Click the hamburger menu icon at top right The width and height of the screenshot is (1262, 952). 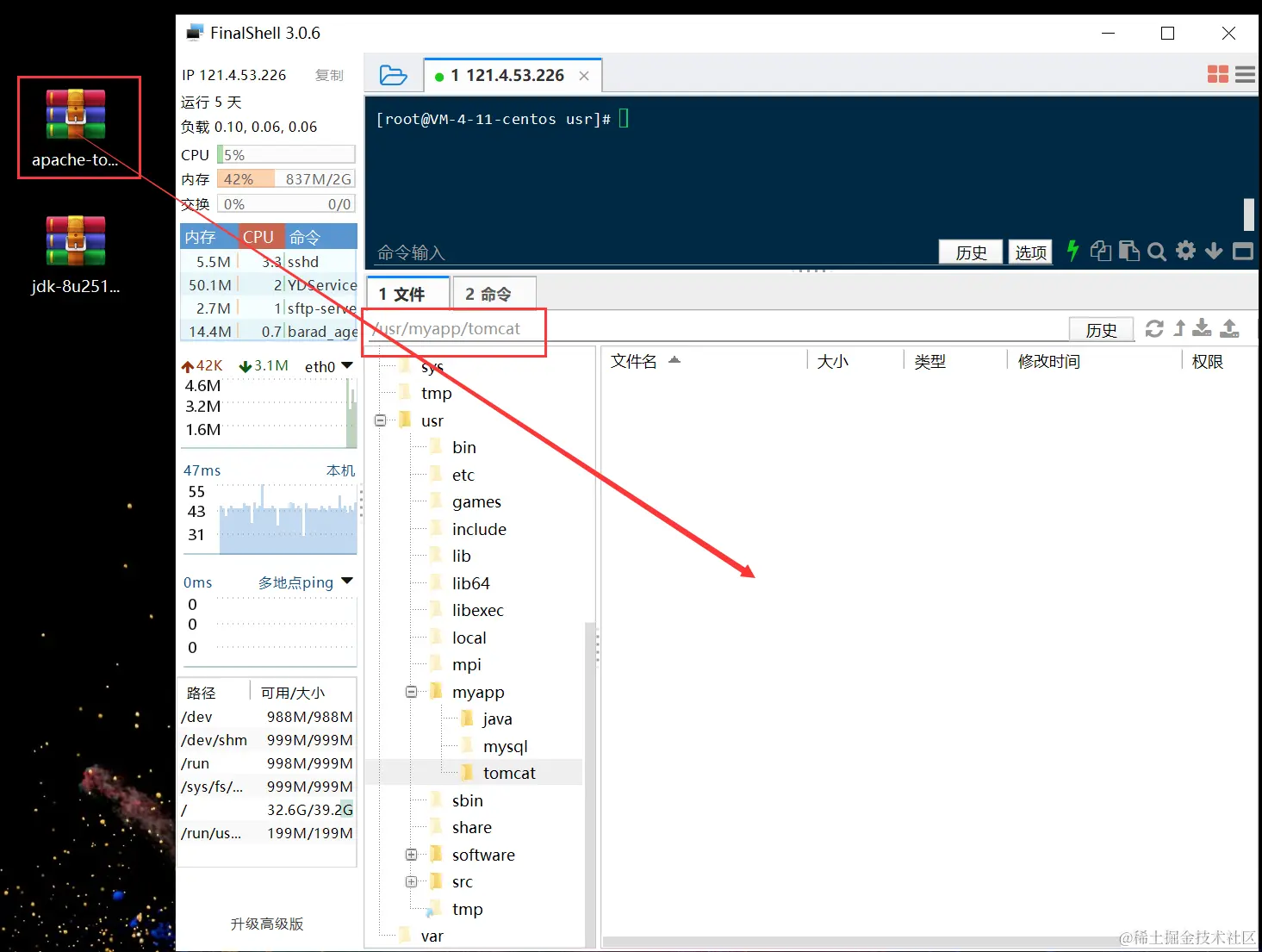coord(1244,74)
